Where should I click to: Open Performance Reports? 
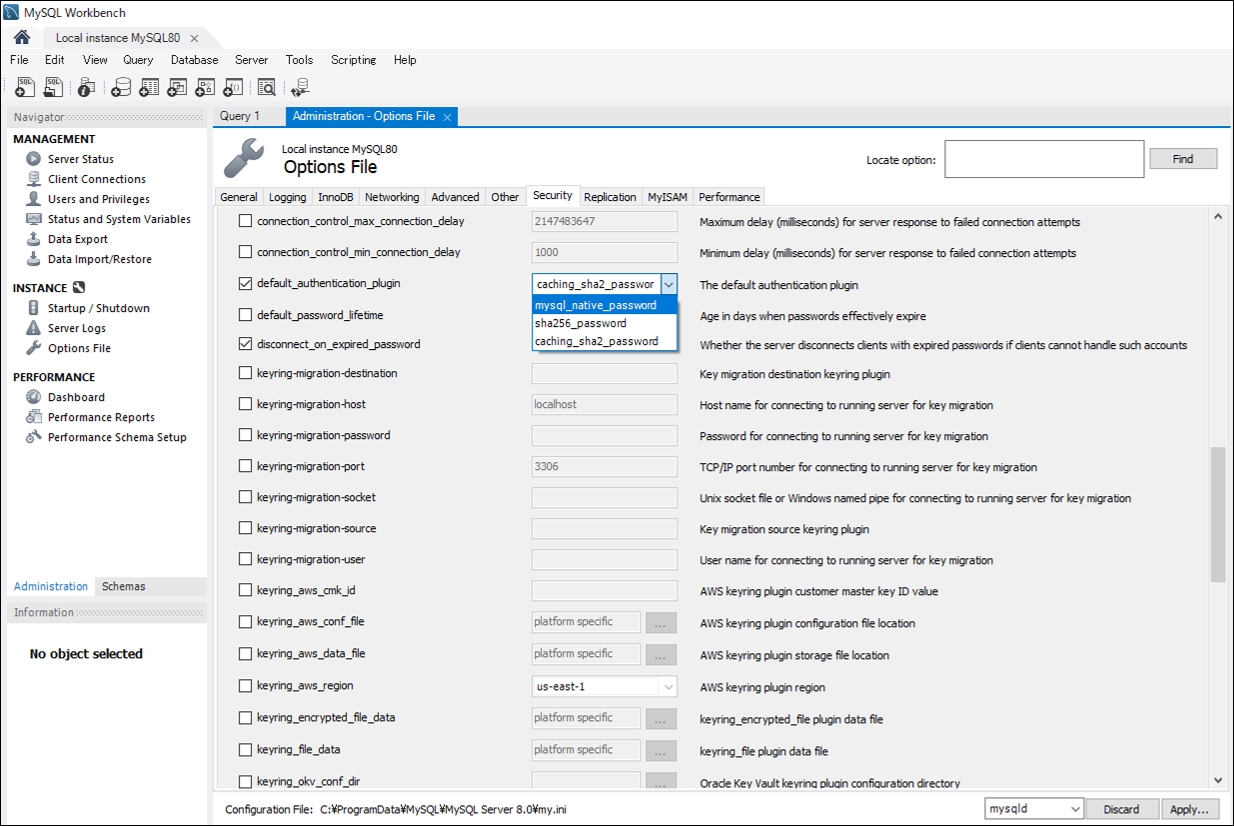pyautogui.click(x=101, y=417)
